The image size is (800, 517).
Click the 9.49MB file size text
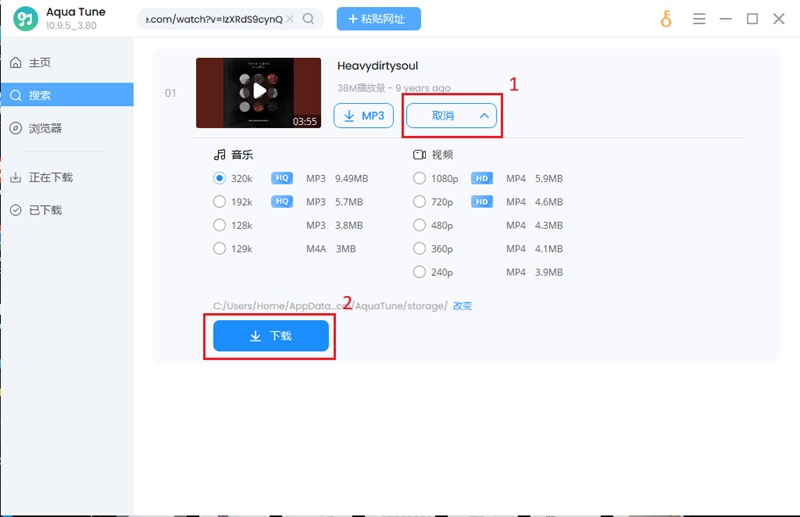pos(352,179)
